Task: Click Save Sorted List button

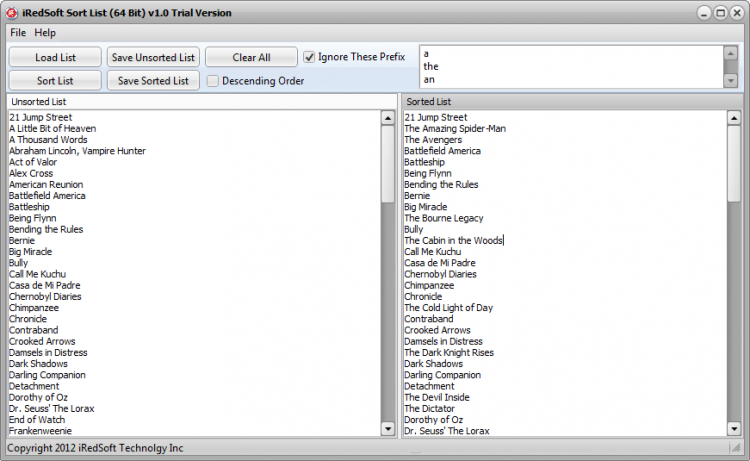Action: [153, 81]
